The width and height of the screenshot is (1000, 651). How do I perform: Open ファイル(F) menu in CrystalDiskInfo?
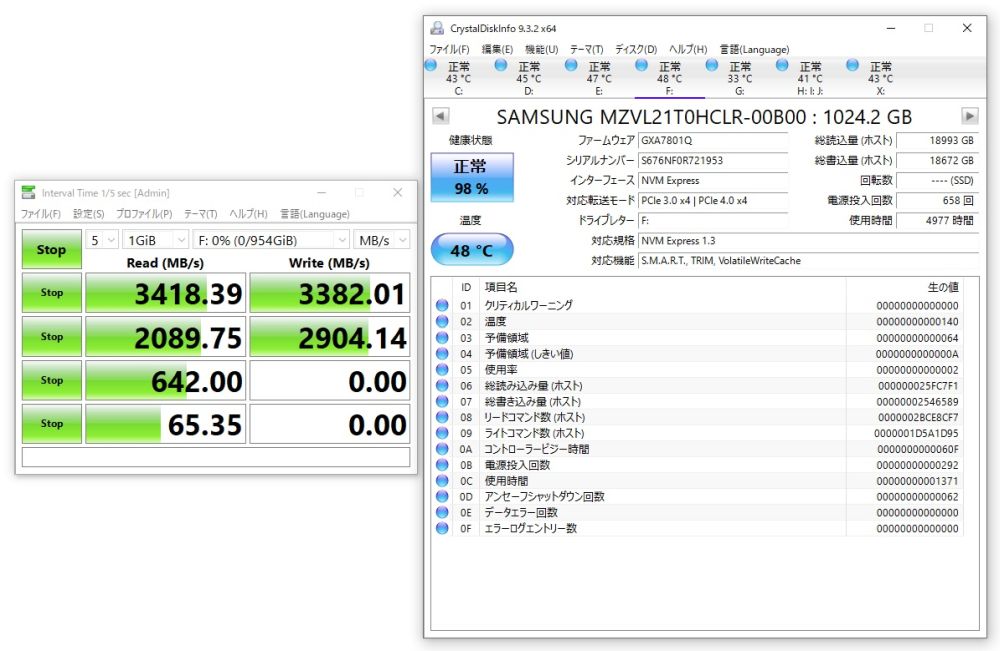(x=449, y=49)
